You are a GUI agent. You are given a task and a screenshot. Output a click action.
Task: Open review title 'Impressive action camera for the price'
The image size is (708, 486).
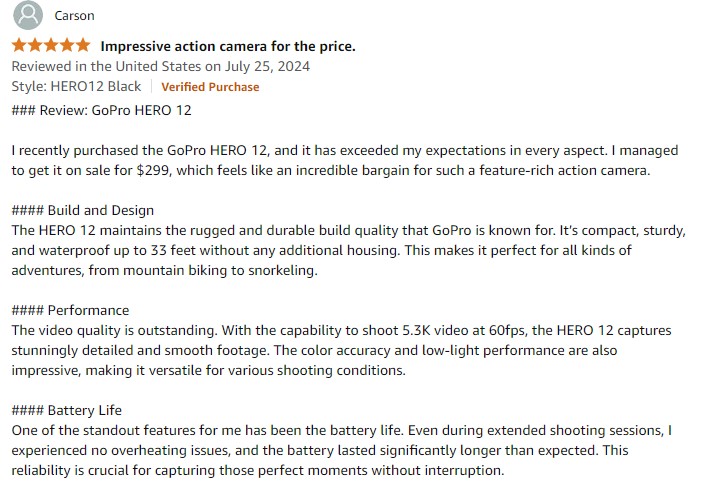[228, 46]
